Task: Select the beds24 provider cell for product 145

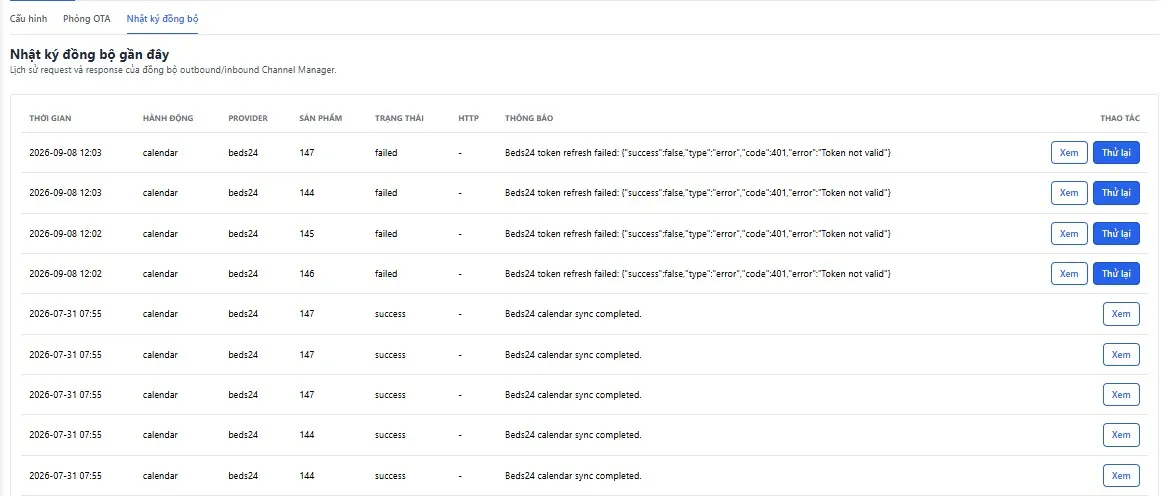Action: (x=243, y=233)
